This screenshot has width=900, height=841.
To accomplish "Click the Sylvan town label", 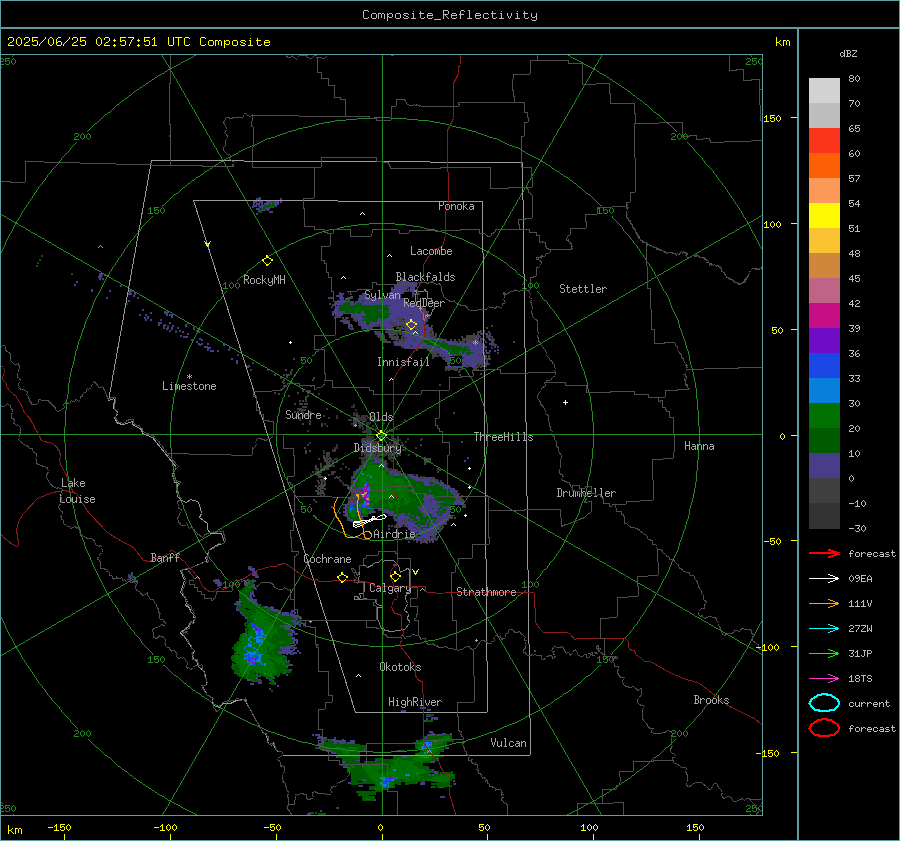I will click(x=382, y=295).
